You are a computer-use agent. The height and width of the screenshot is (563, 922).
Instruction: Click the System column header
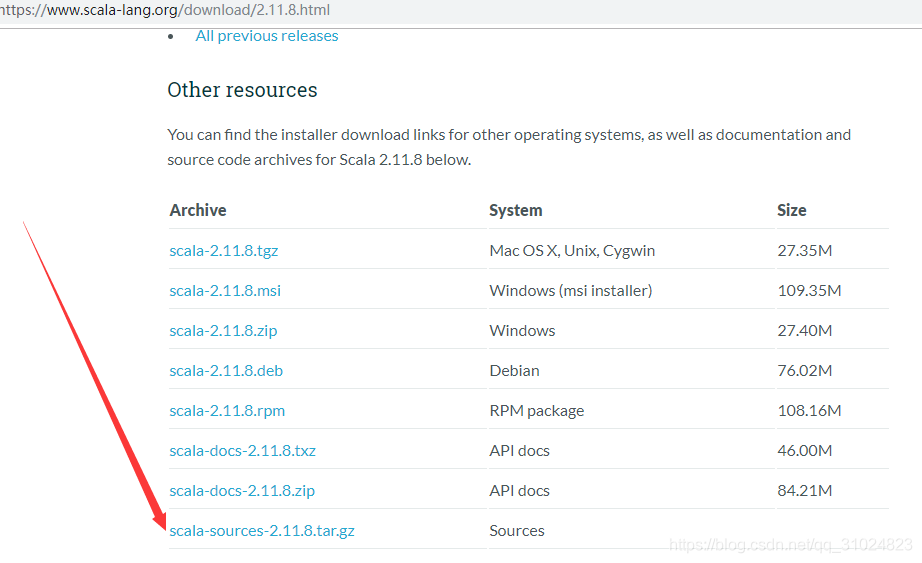[x=516, y=210]
